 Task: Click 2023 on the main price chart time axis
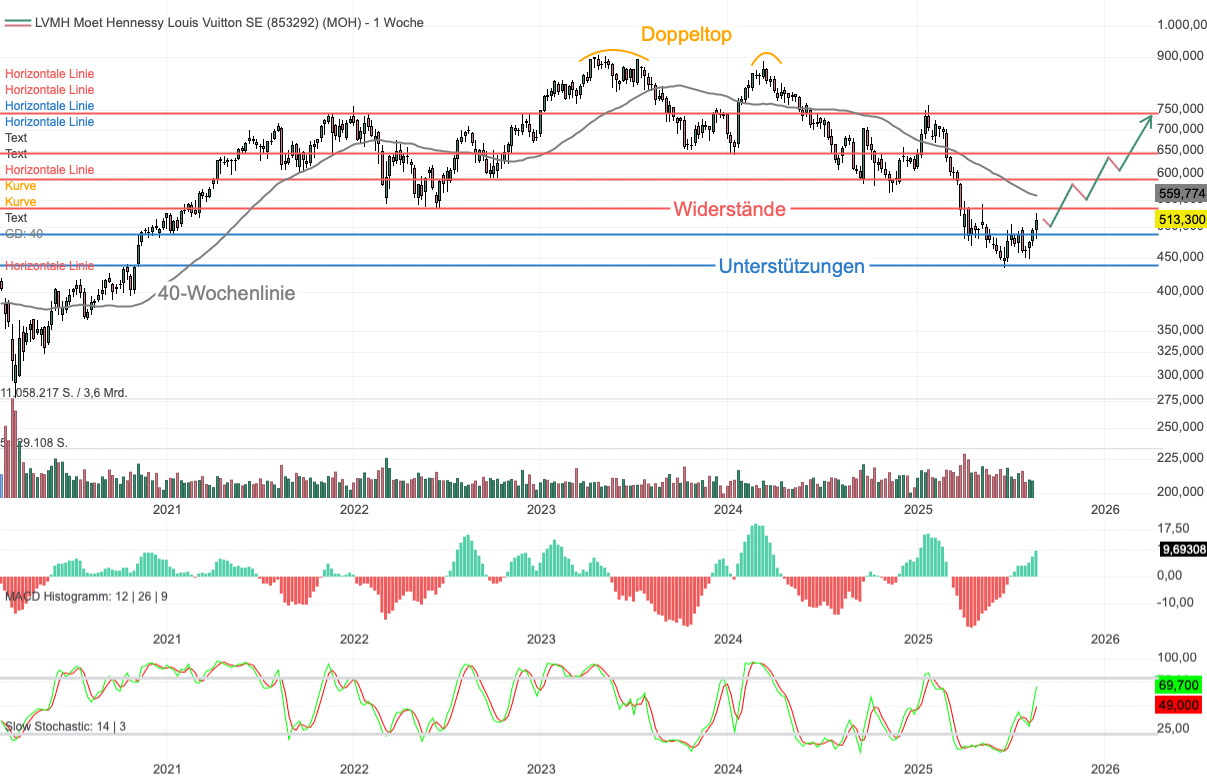click(x=541, y=509)
